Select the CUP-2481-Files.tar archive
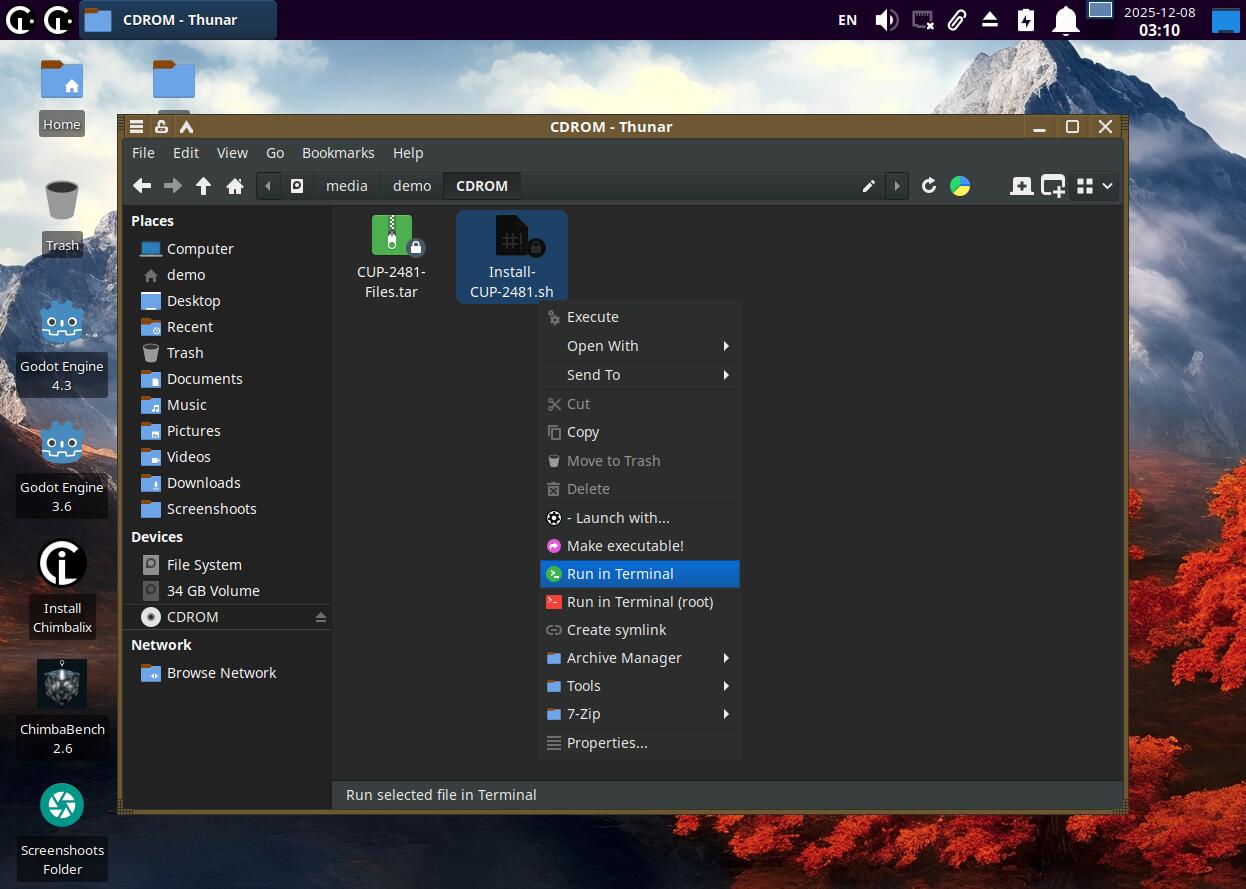The width and height of the screenshot is (1246, 889). click(x=391, y=257)
